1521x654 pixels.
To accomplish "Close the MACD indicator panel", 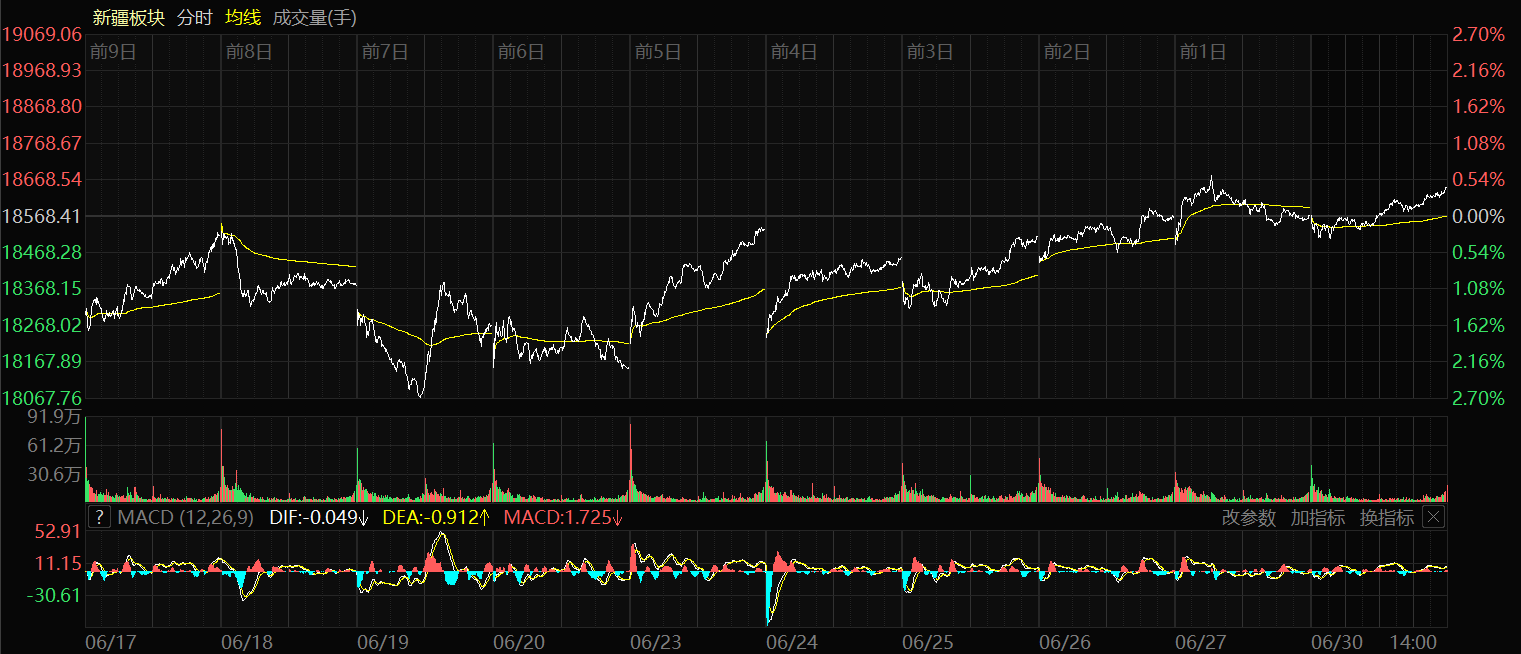I will 1434,517.
